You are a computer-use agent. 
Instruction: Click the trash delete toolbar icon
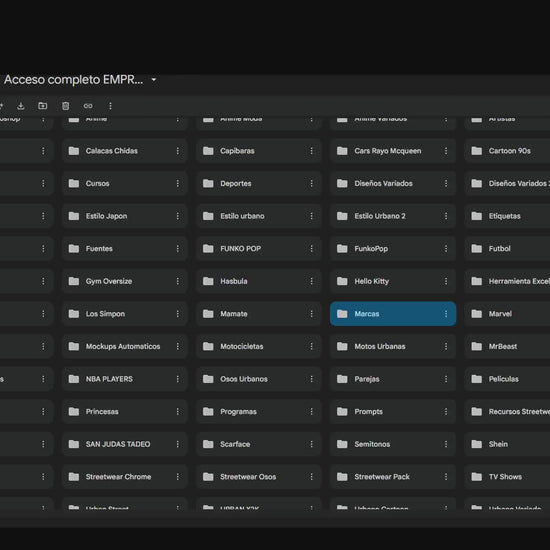pyautogui.click(x=66, y=106)
